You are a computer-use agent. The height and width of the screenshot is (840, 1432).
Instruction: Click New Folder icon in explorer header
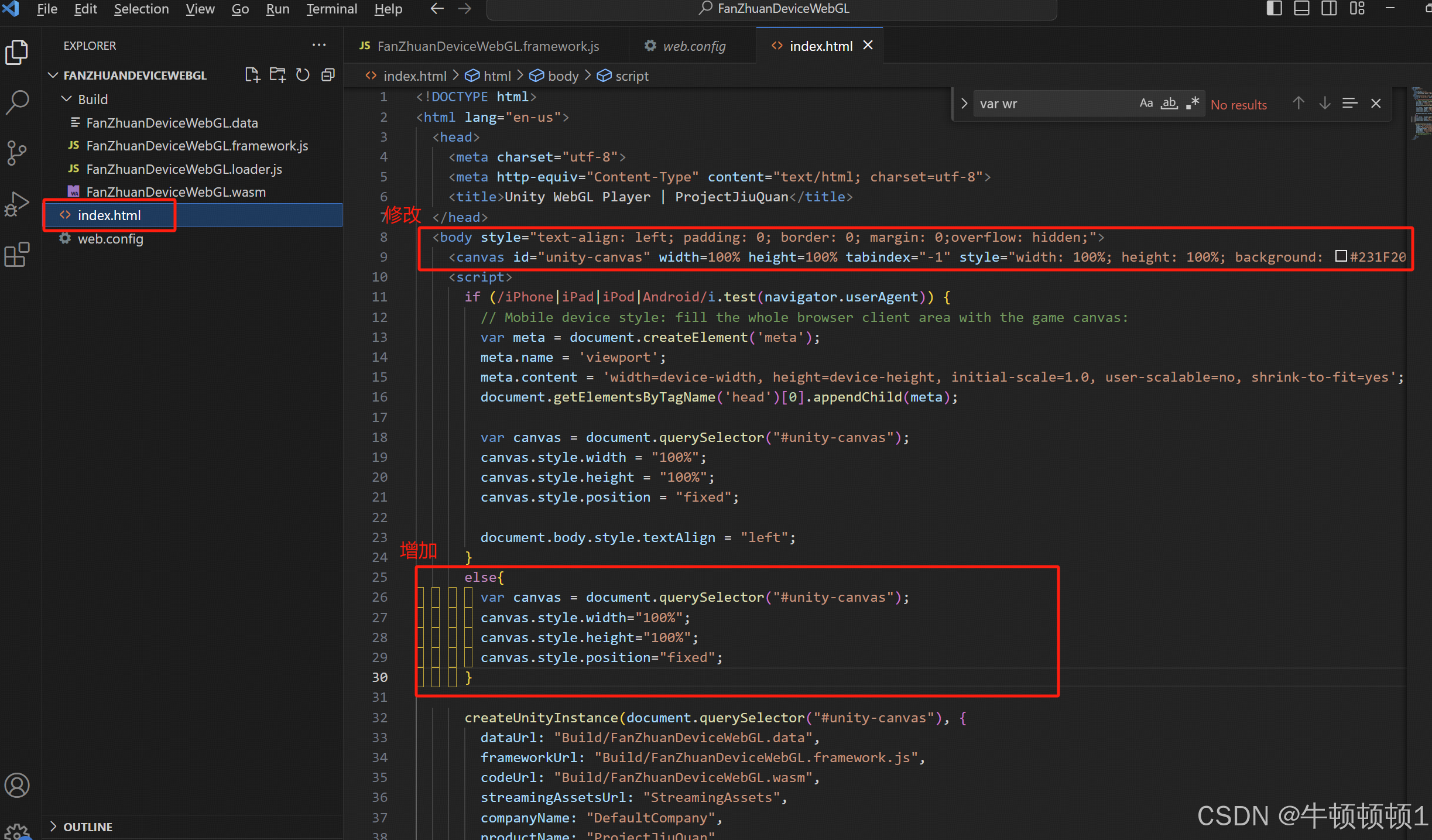coord(278,75)
